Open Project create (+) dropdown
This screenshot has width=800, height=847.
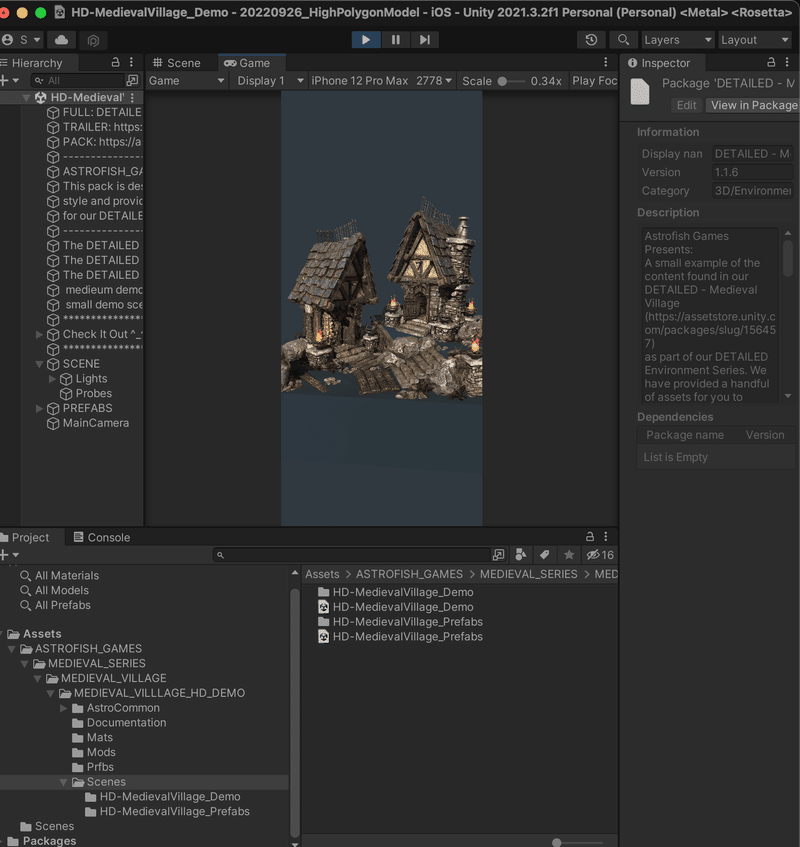10,555
